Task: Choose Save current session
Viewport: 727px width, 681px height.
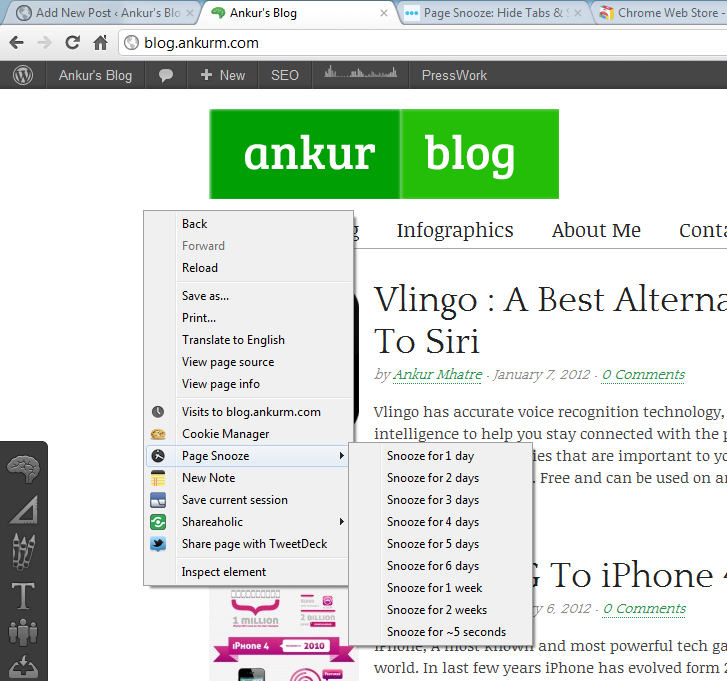Action: (x=248, y=500)
